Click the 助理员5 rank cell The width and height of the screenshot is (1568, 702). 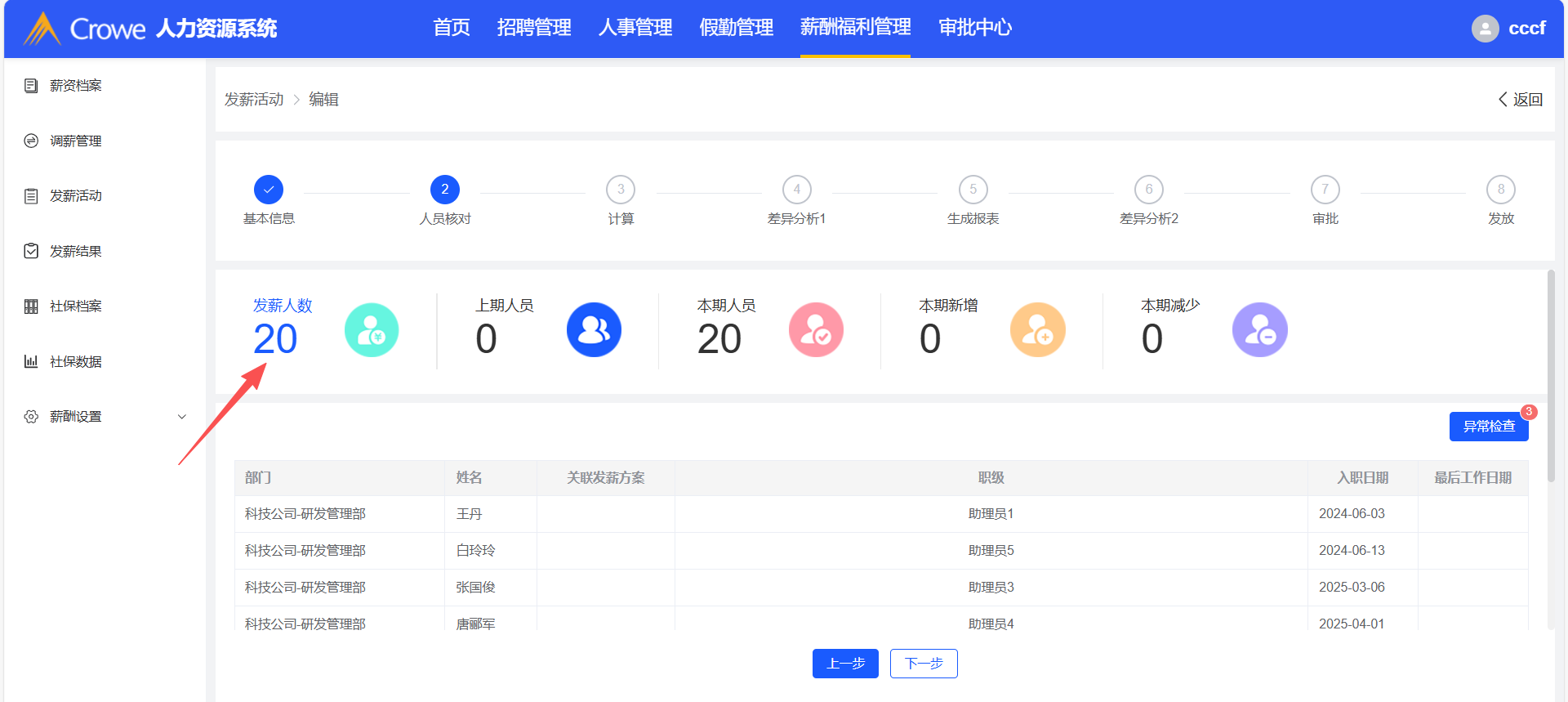coord(991,551)
